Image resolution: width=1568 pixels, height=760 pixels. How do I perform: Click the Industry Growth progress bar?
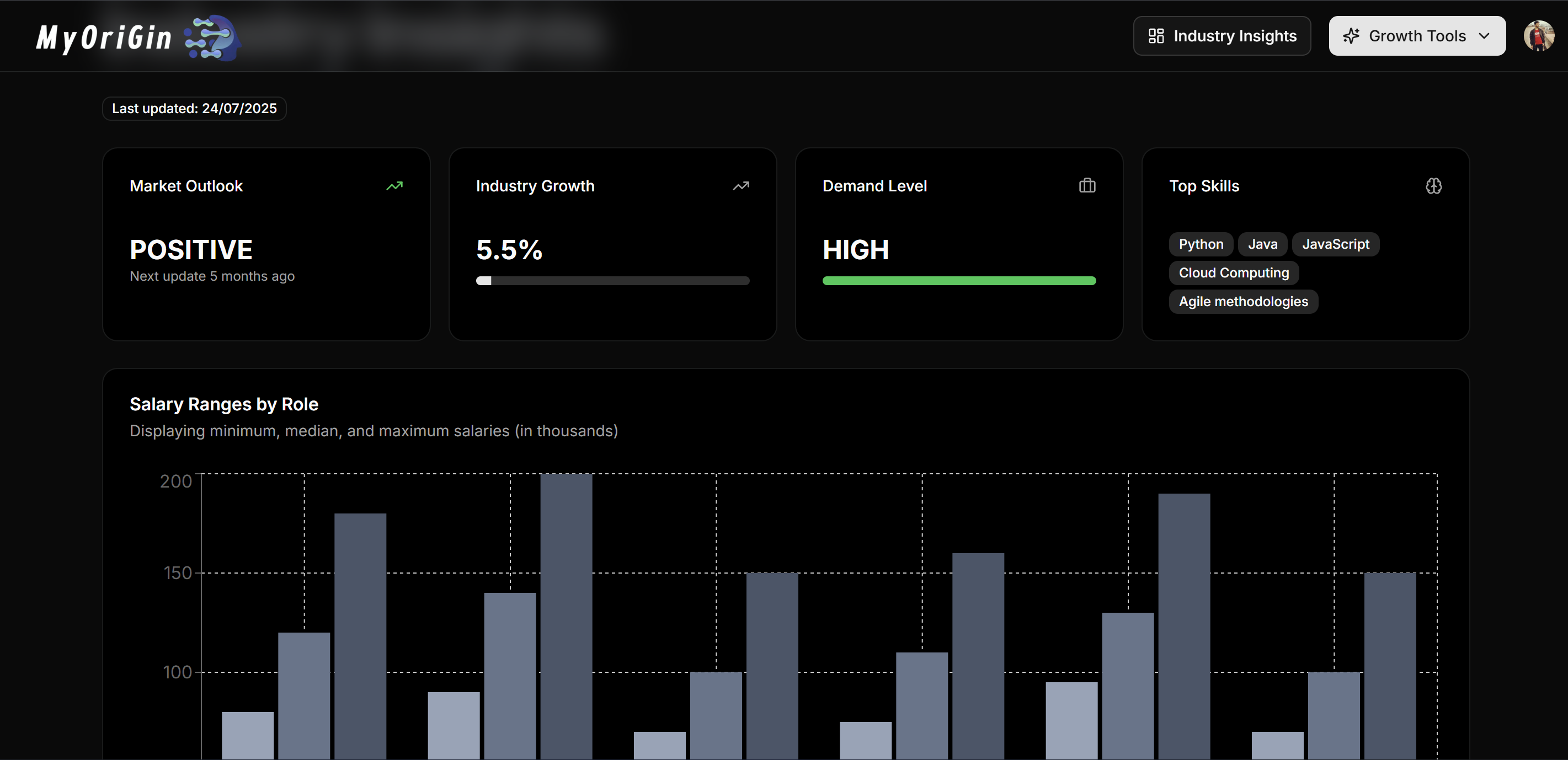coord(612,281)
